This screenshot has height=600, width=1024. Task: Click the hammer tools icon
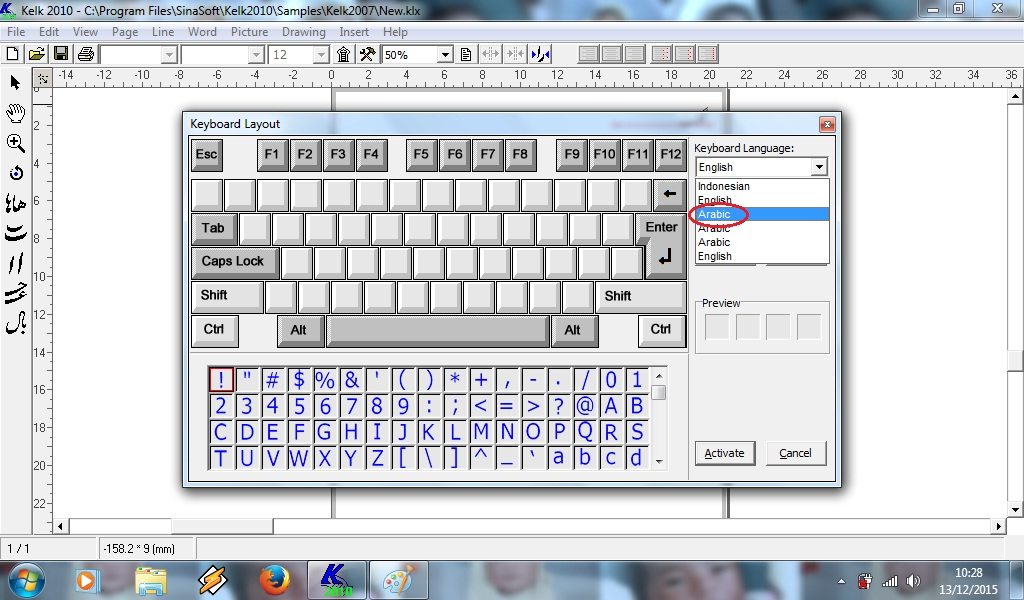coord(368,54)
